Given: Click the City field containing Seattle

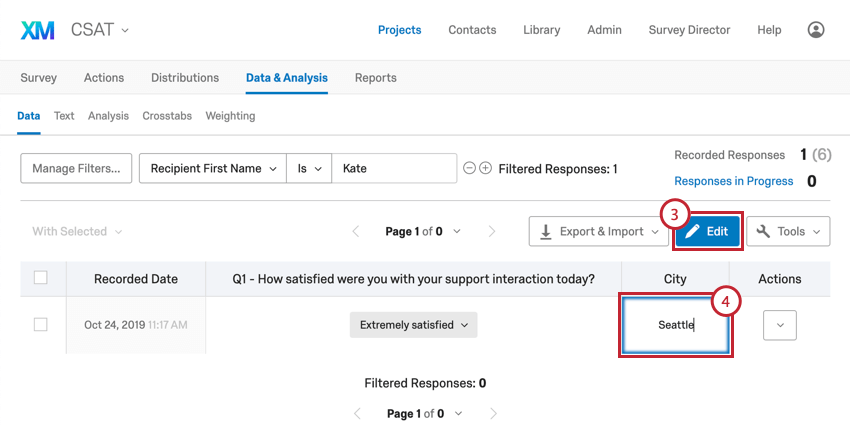Looking at the screenshot, I should 675,325.
